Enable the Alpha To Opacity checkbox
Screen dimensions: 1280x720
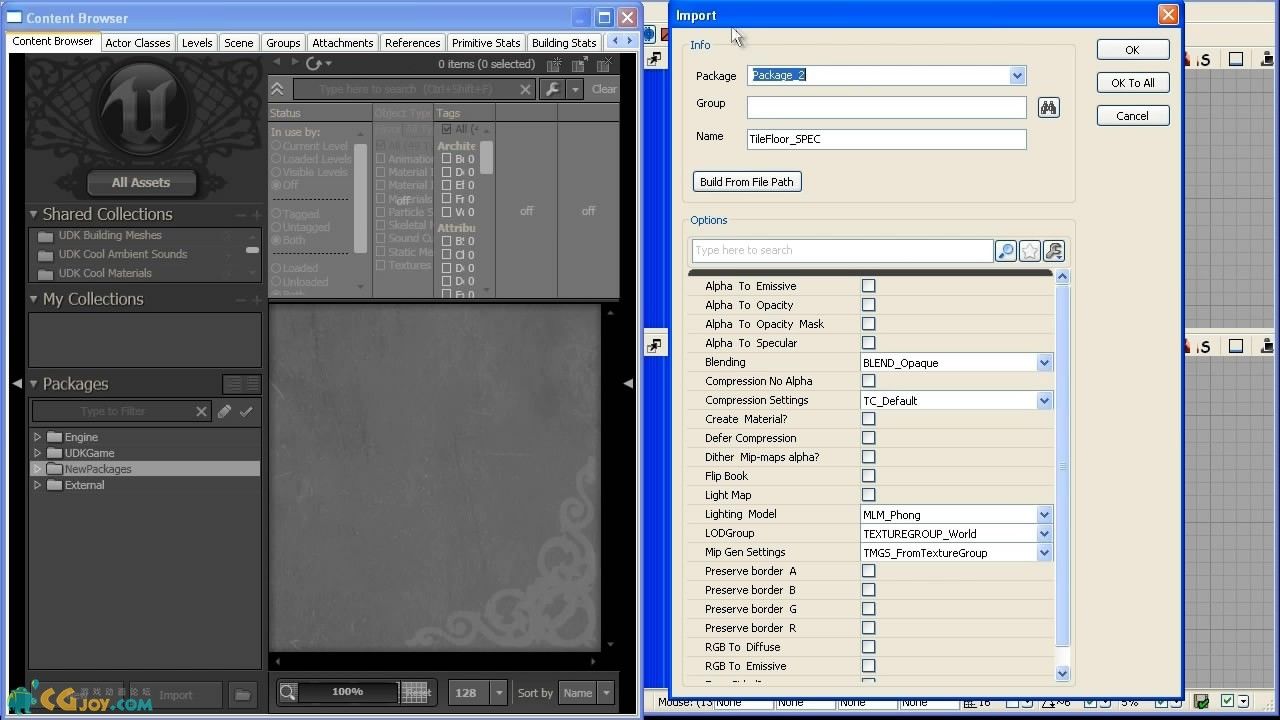point(868,305)
